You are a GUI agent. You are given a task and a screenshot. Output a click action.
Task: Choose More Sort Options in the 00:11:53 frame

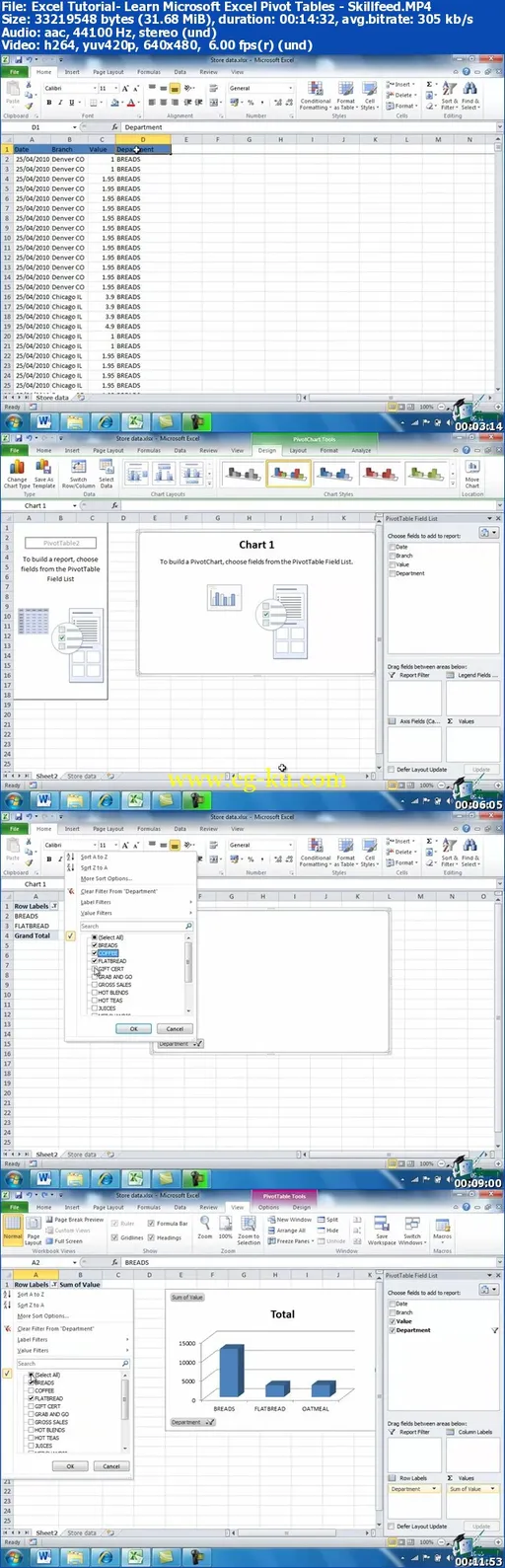(42, 1315)
